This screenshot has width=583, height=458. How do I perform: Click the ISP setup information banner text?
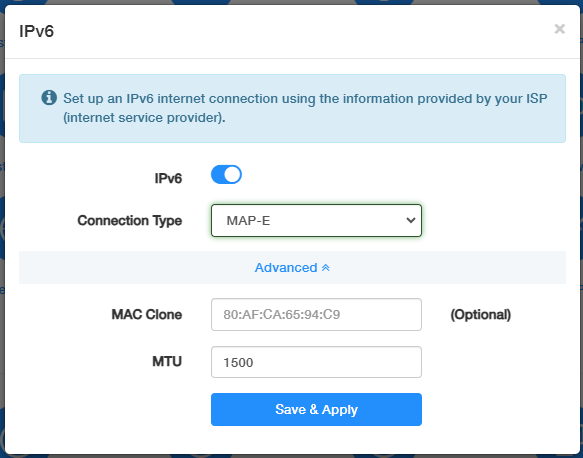pyautogui.click(x=305, y=108)
